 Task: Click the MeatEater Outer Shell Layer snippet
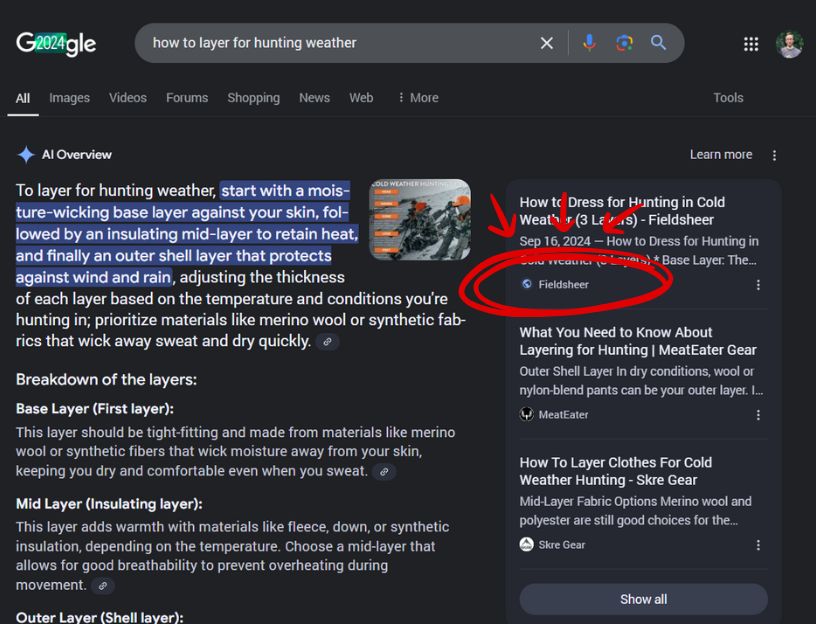[641, 381]
